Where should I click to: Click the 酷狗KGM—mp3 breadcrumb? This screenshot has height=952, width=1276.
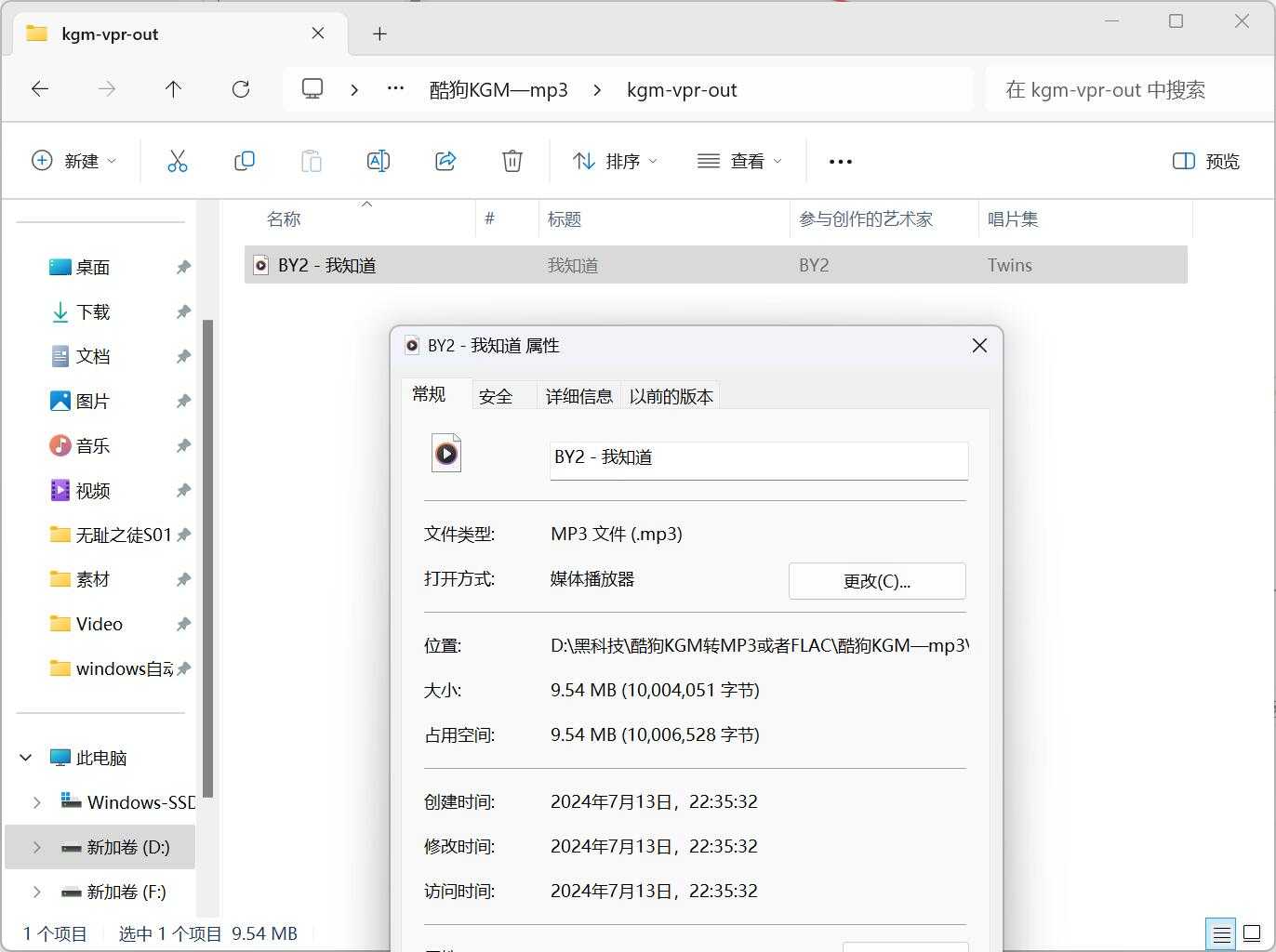click(498, 89)
